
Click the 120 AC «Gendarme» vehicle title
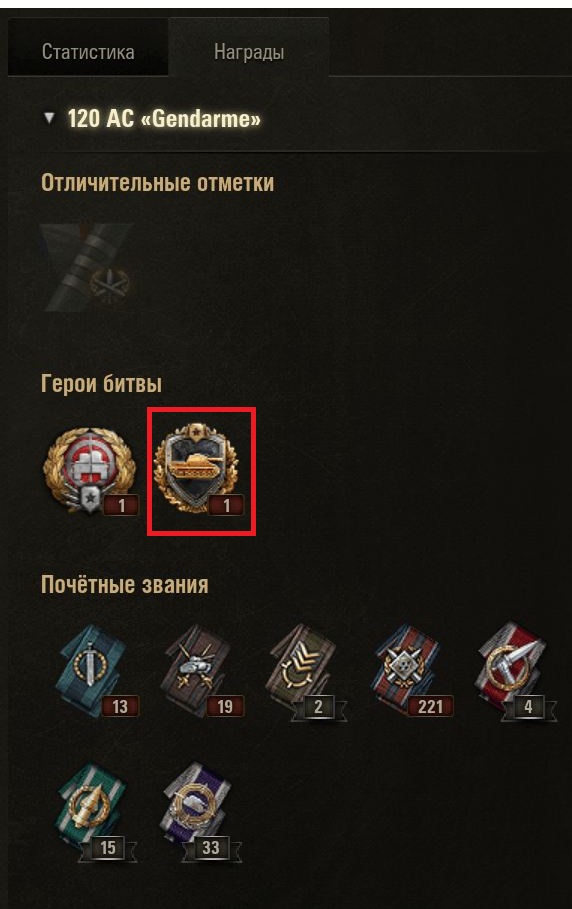pyautogui.click(x=164, y=119)
